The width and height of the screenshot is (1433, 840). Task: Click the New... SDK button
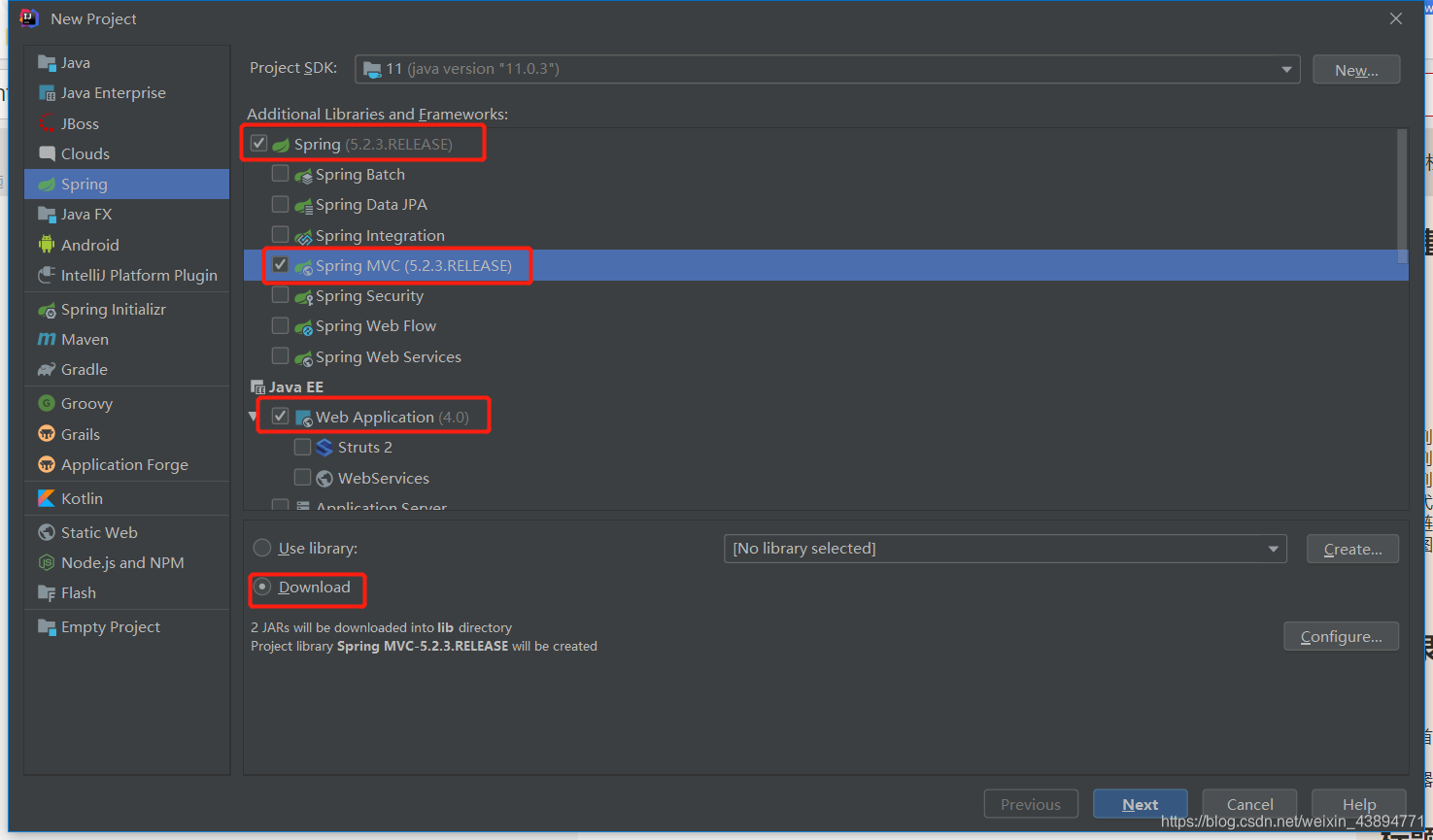pyautogui.click(x=1356, y=70)
